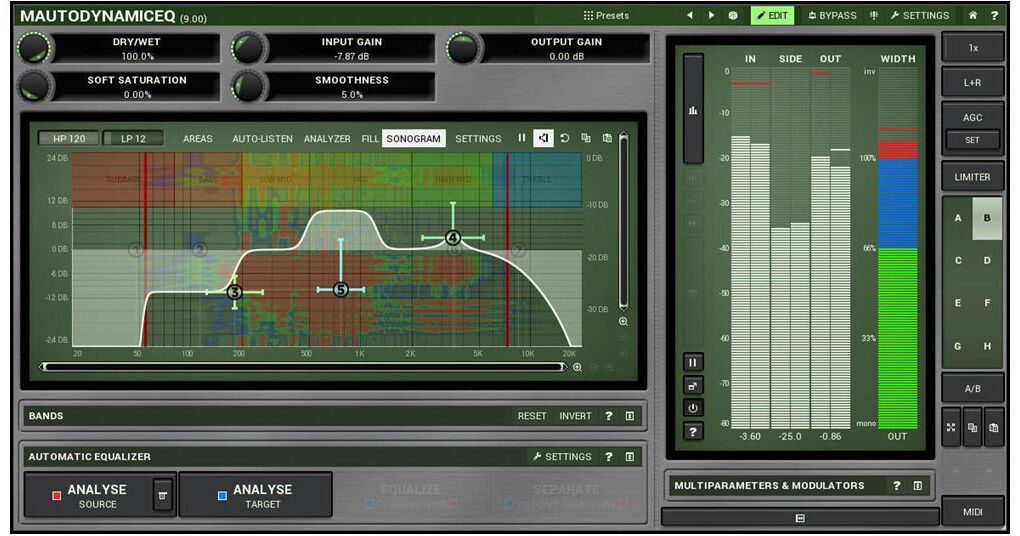Toggle EDIT mode in the title bar
This screenshot has height=536, width=1020.
(x=772, y=16)
